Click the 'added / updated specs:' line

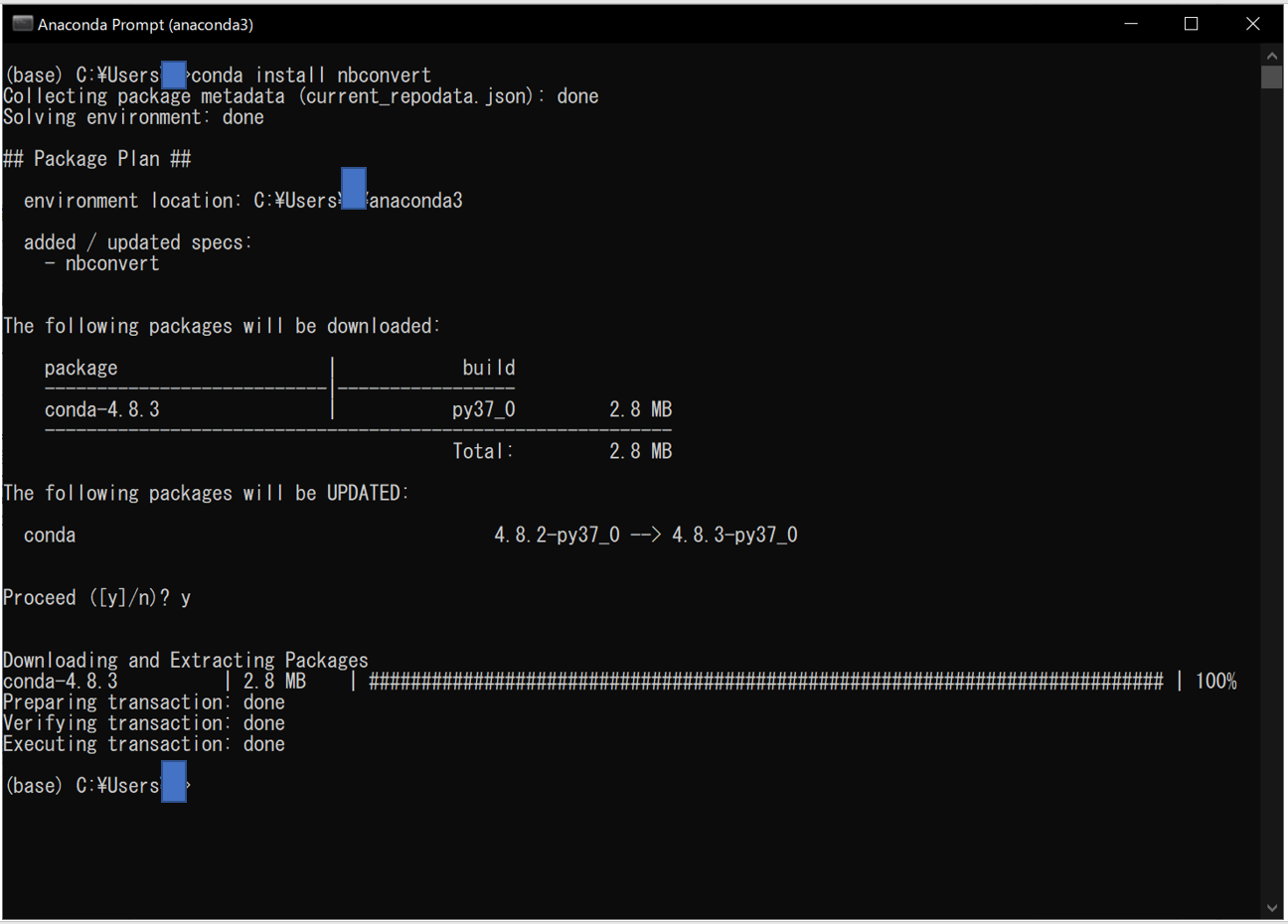(x=138, y=242)
